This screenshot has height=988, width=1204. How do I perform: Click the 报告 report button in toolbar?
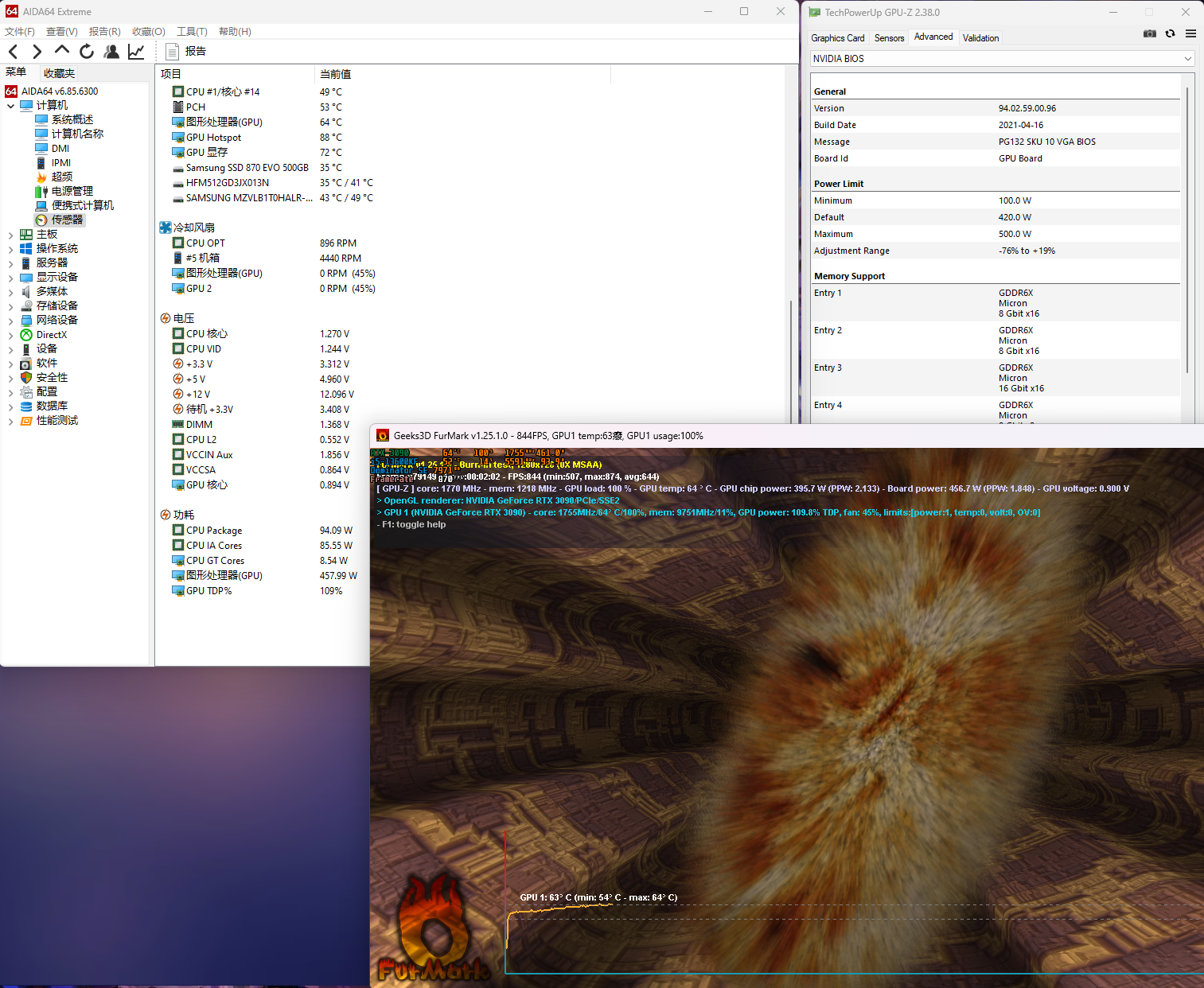[x=185, y=52]
